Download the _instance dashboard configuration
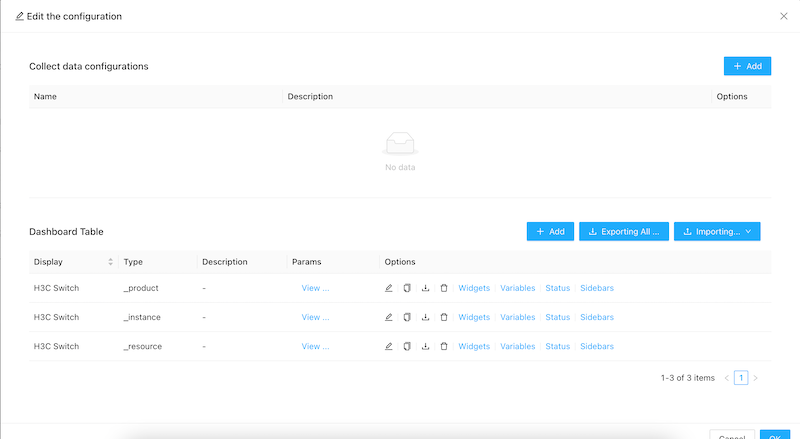The width and height of the screenshot is (800, 439). (425, 317)
